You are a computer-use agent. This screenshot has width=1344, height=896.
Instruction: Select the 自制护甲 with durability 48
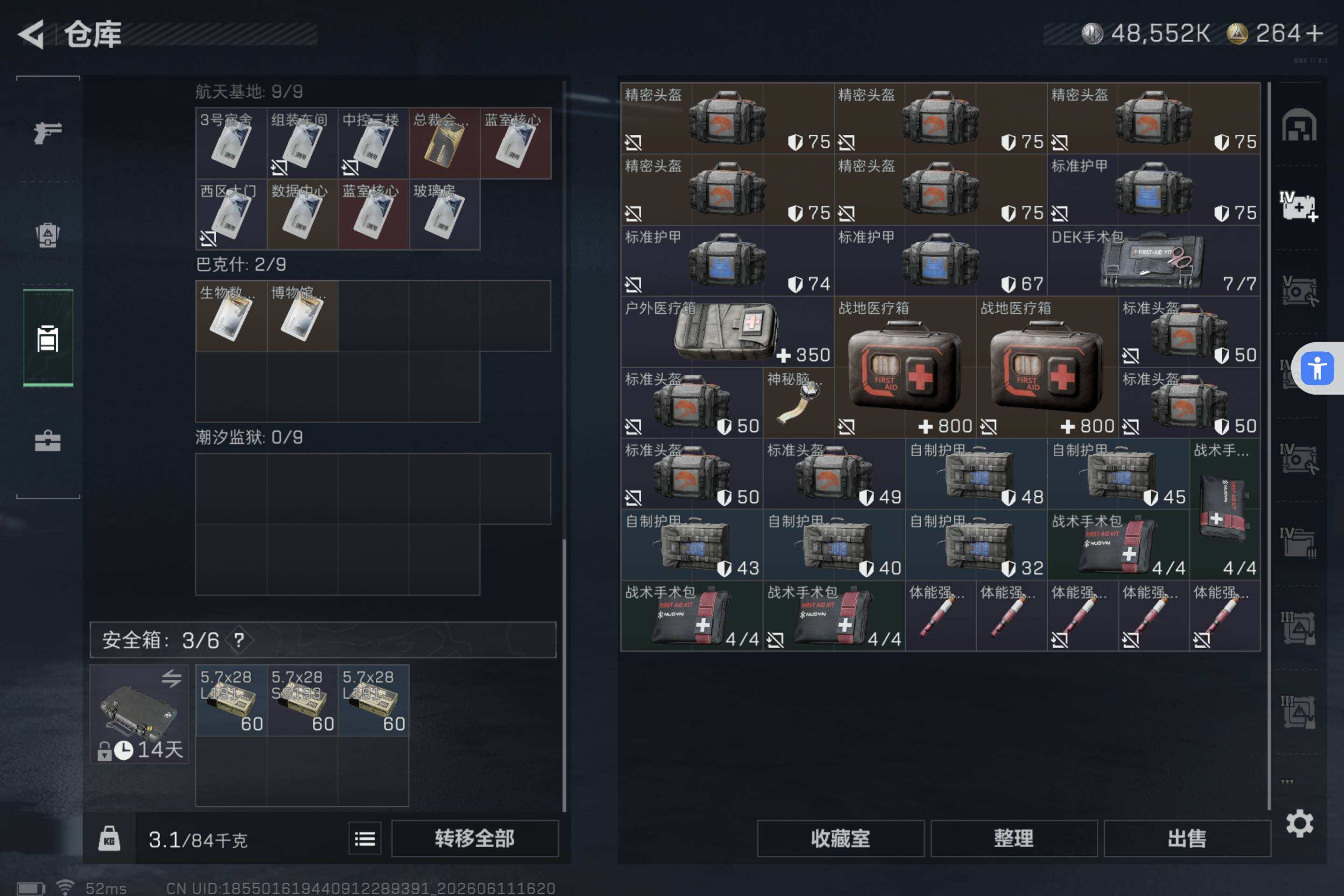click(976, 474)
